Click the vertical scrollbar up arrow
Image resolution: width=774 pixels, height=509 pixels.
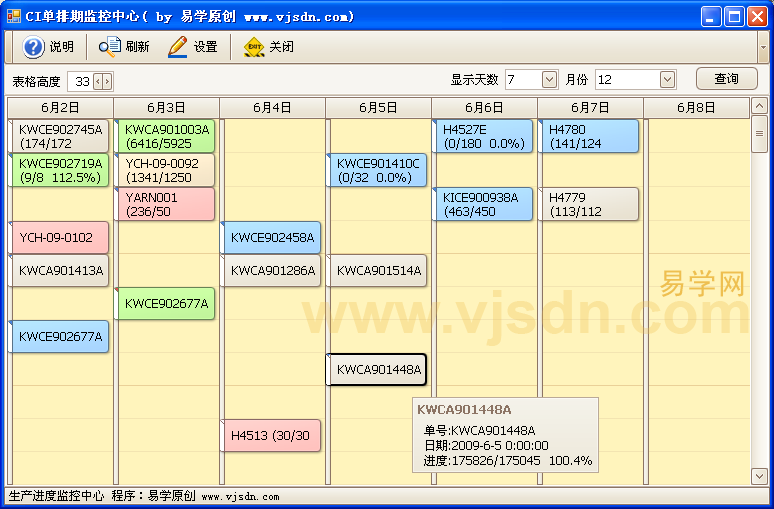coord(759,106)
